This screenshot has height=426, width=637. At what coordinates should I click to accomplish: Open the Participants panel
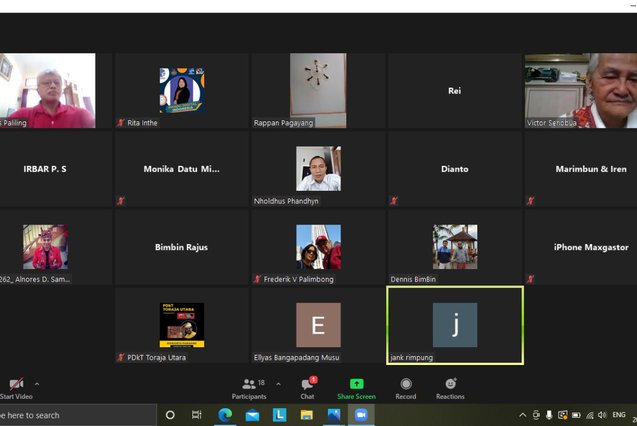(249, 388)
